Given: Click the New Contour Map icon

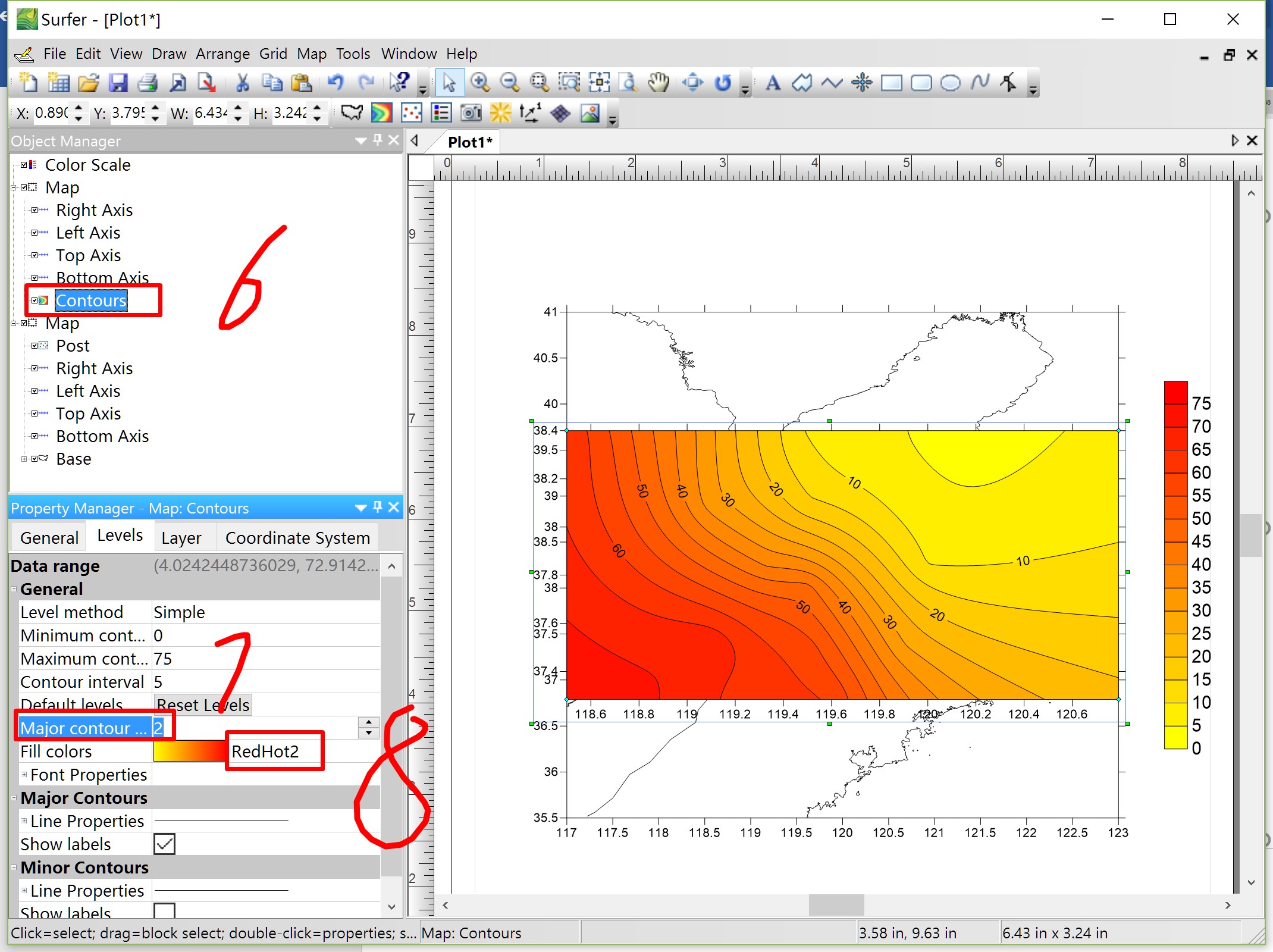Looking at the screenshot, I should coord(381,113).
